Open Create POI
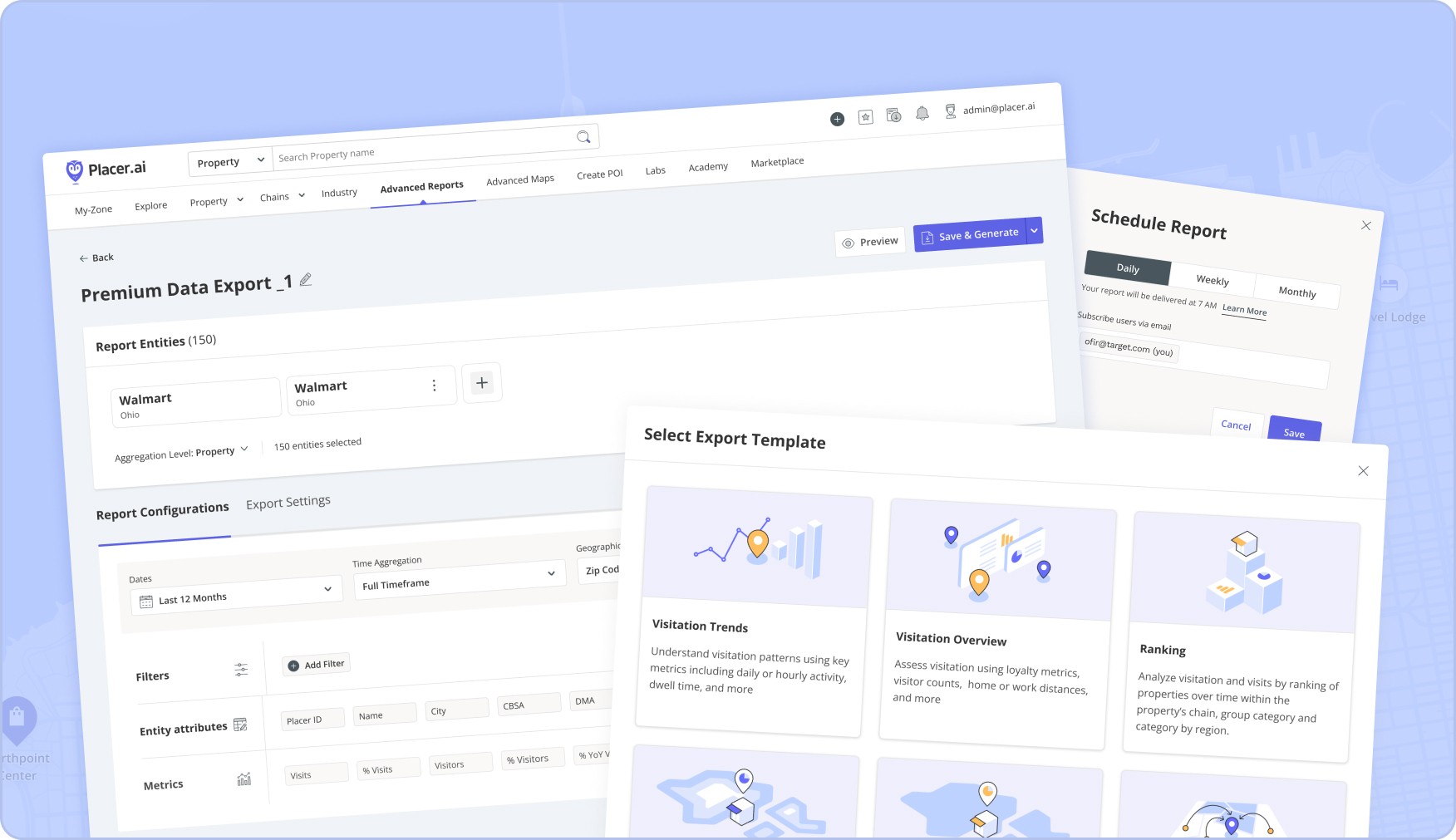Image resolution: width=1456 pixels, height=840 pixels. click(599, 174)
